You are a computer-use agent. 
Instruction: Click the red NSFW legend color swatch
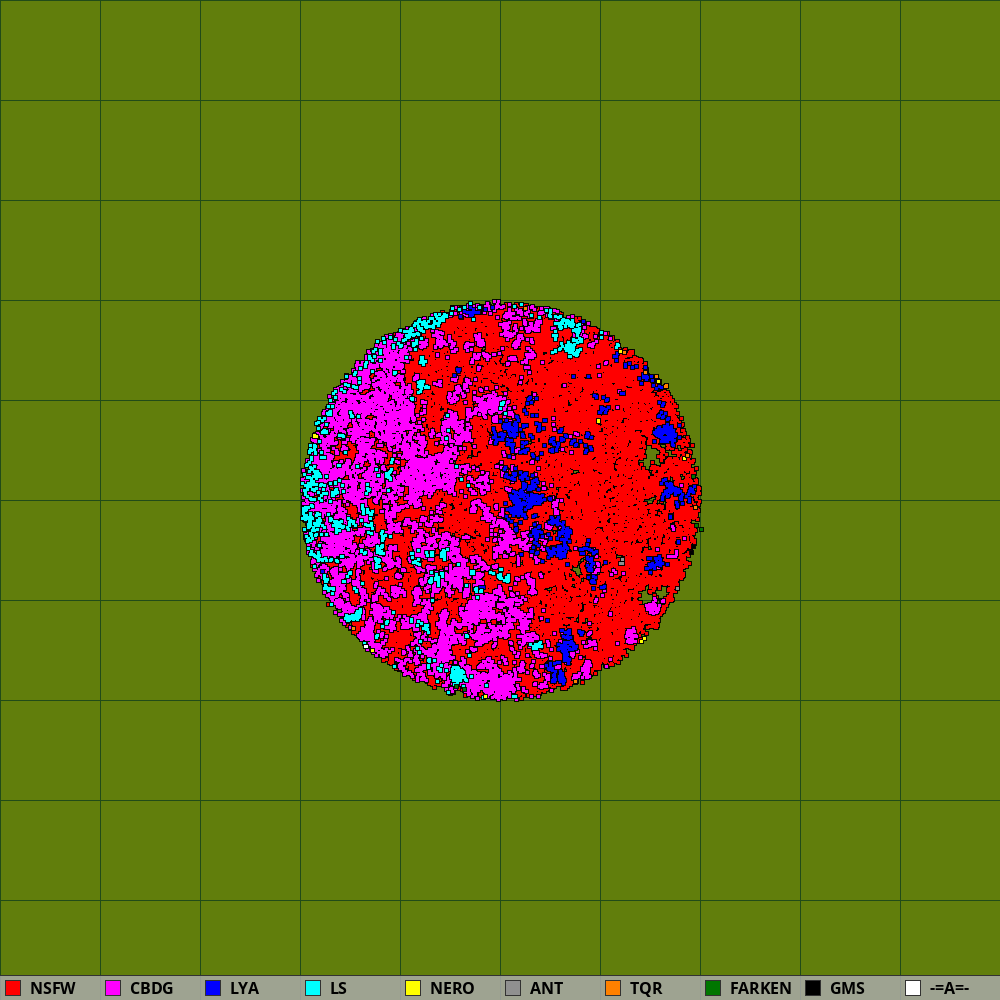[13, 988]
